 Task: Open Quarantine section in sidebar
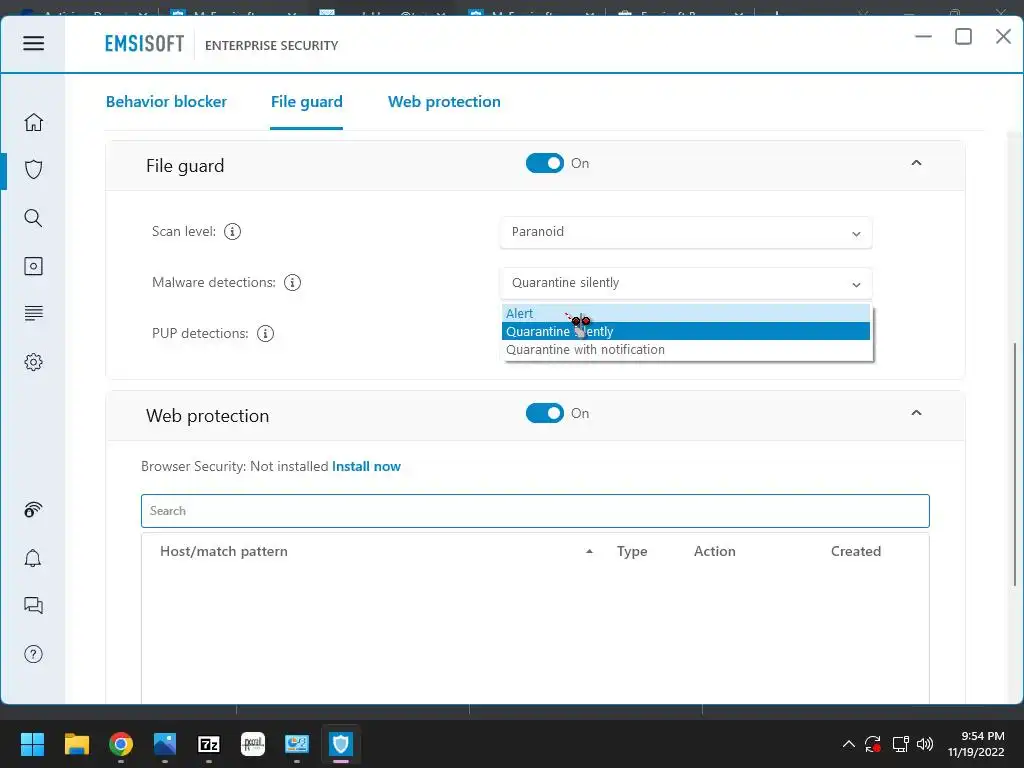[33, 266]
